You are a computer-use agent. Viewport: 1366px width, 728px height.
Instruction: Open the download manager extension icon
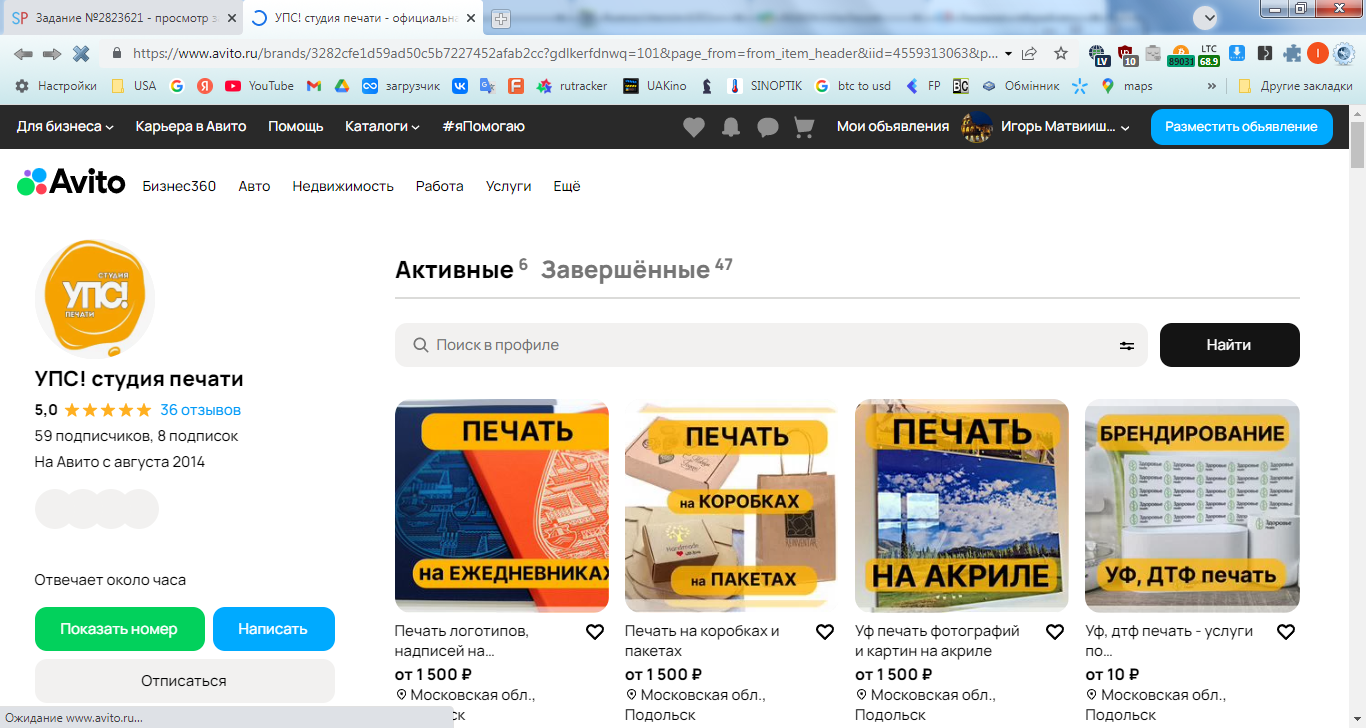point(1237,53)
